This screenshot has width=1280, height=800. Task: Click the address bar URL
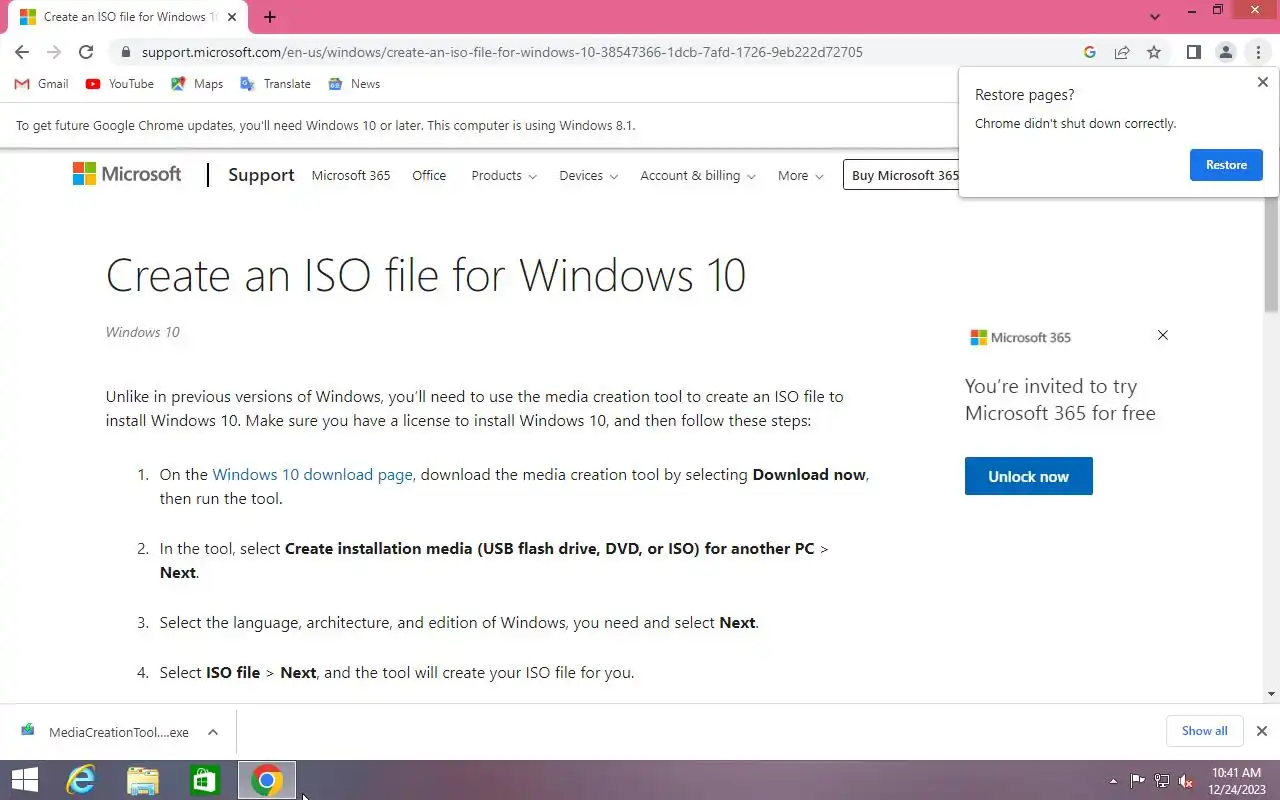[x=502, y=52]
